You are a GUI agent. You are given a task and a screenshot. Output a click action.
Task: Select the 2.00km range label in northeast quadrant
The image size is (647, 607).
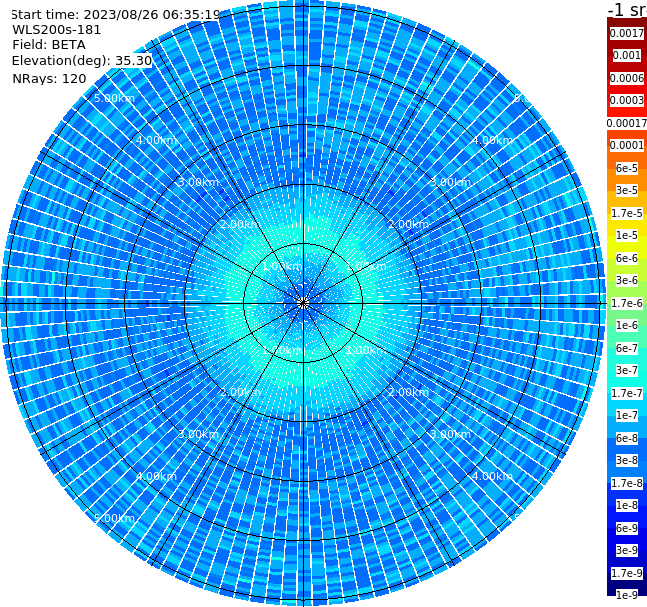408,224
